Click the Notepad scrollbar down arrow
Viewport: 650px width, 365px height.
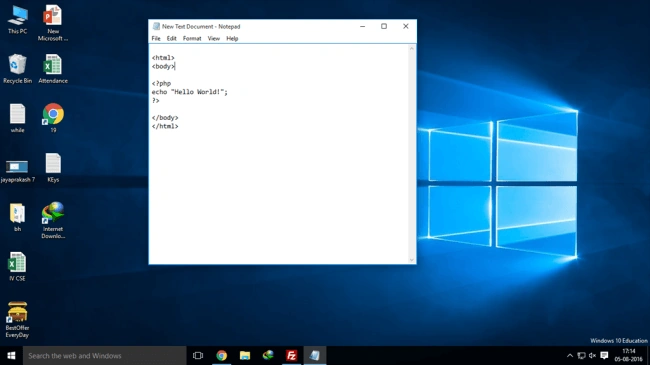click(x=412, y=260)
